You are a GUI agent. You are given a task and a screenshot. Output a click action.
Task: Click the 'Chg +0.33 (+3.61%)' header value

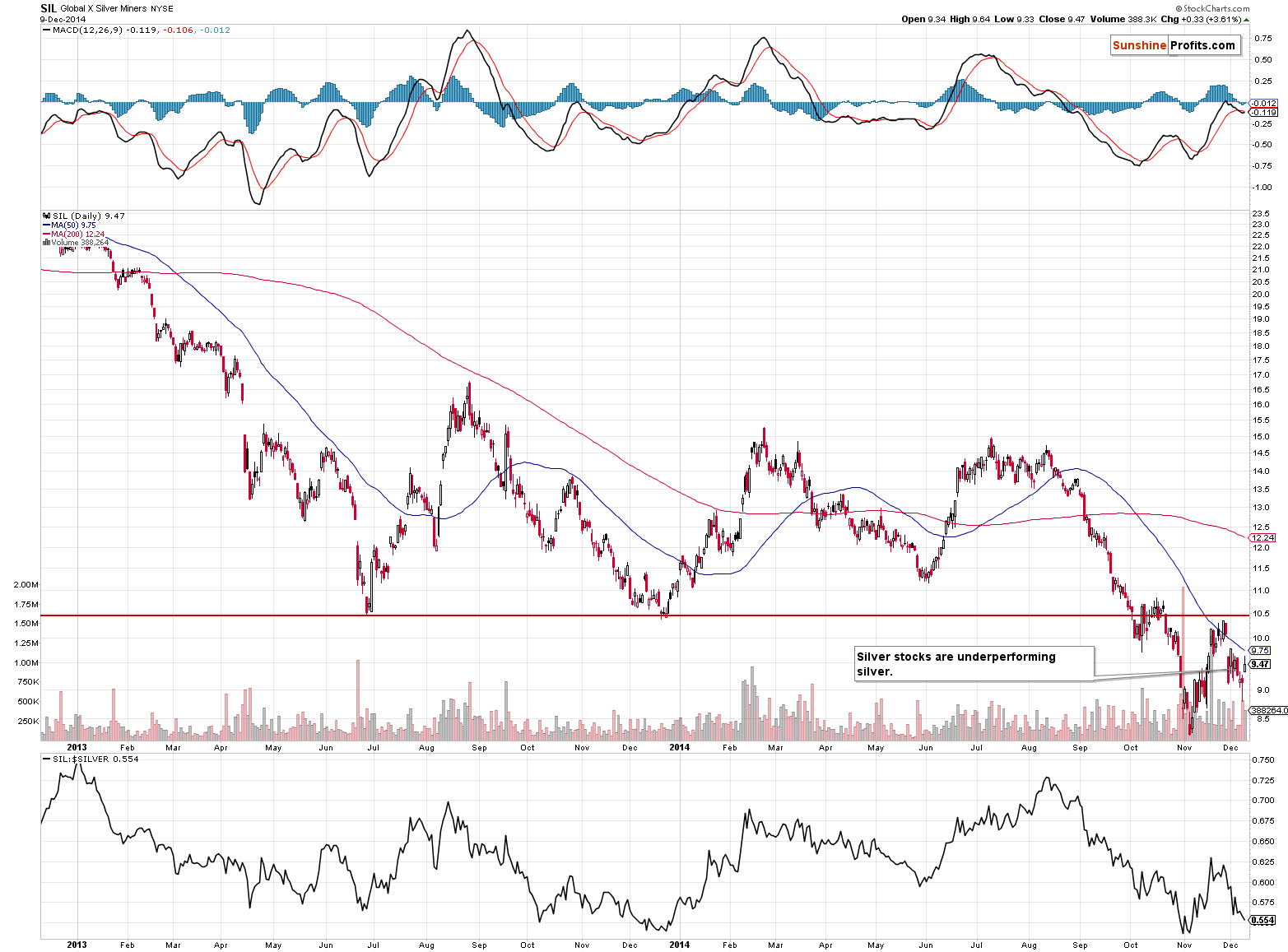click(1201, 19)
